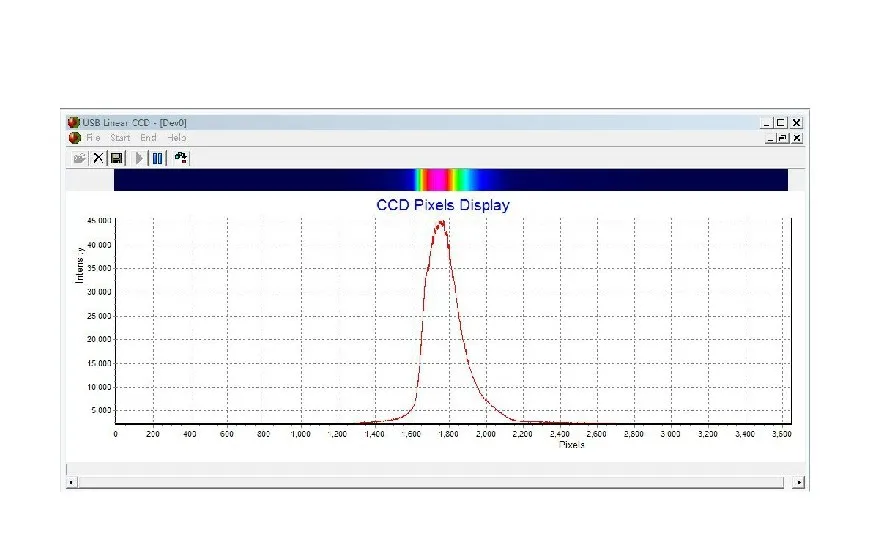Open the Help menu
This screenshot has width=886, height=546.
coord(177,138)
